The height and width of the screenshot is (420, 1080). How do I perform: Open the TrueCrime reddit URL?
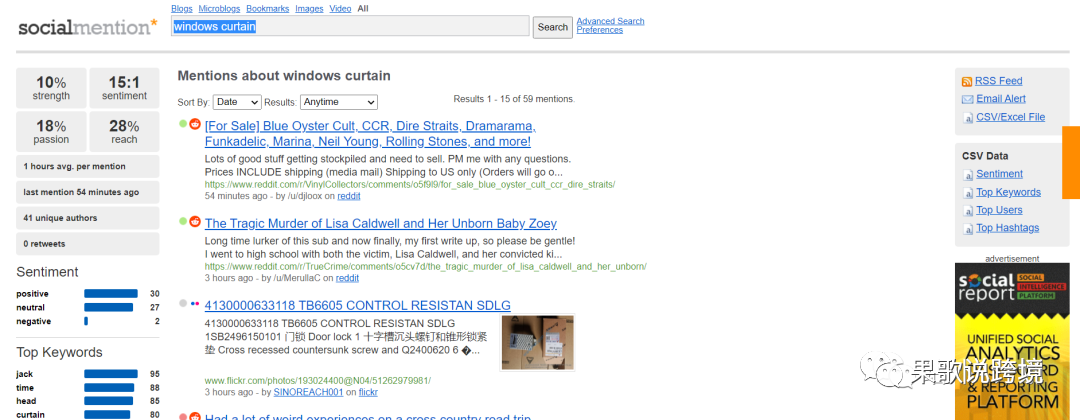(426, 266)
